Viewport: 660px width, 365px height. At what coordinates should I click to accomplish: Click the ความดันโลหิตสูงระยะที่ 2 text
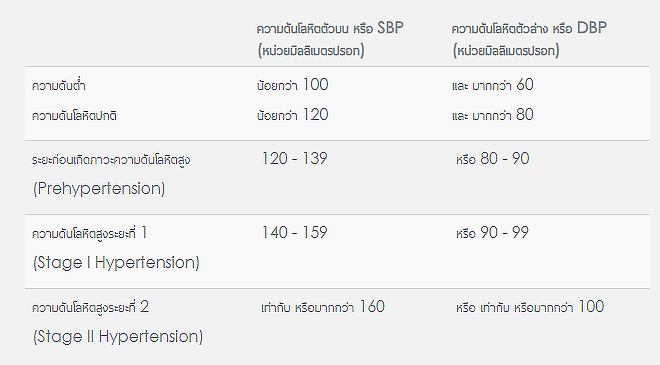click(x=90, y=307)
